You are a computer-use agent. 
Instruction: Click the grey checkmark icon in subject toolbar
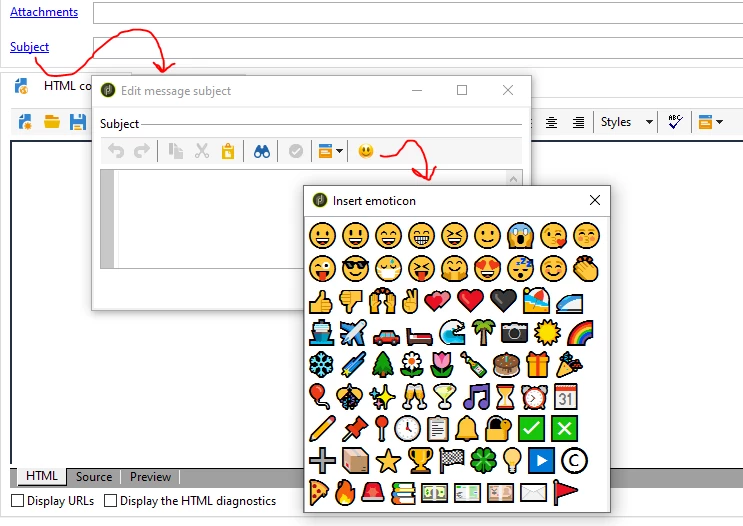tap(296, 151)
